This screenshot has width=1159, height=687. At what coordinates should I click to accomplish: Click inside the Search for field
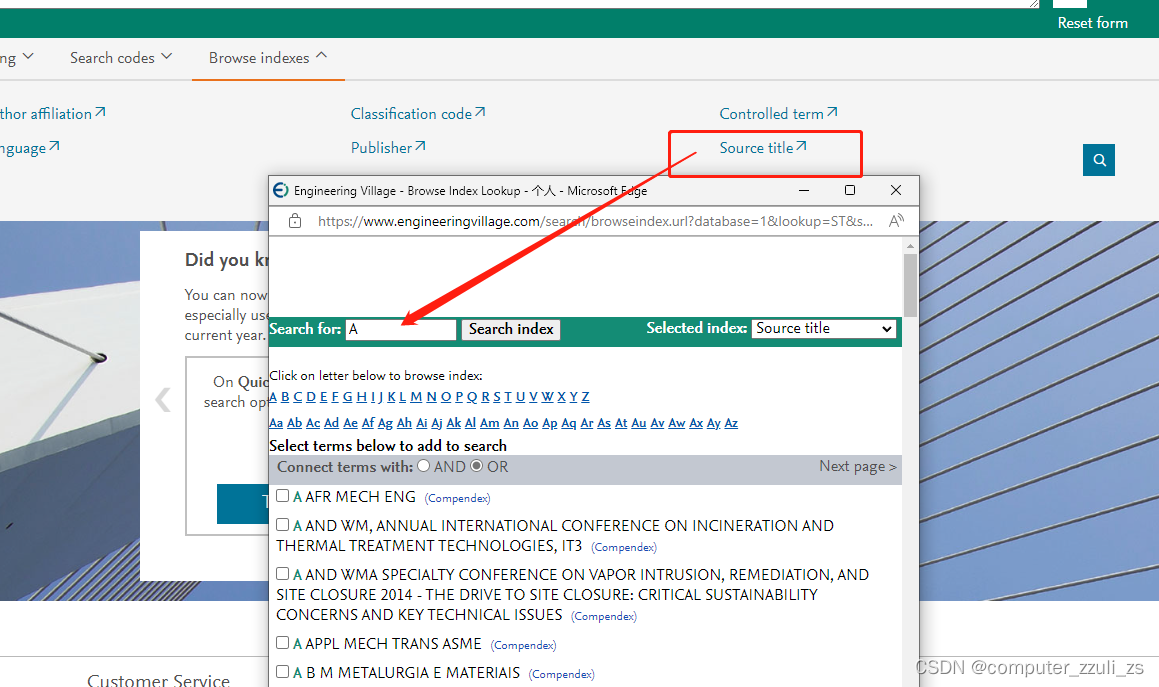[401, 329]
